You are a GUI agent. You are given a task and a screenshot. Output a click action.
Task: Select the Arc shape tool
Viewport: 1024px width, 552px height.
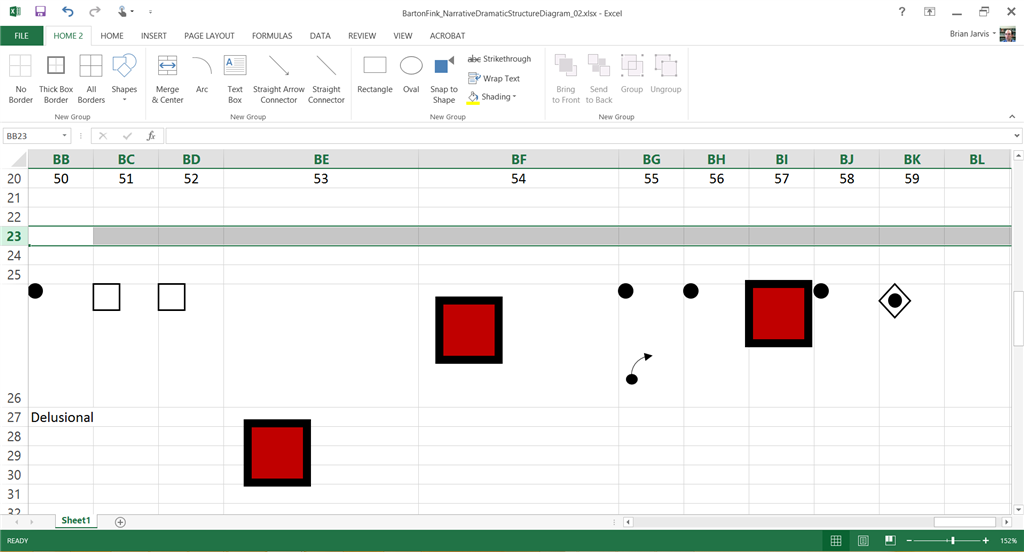coord(202,75)
